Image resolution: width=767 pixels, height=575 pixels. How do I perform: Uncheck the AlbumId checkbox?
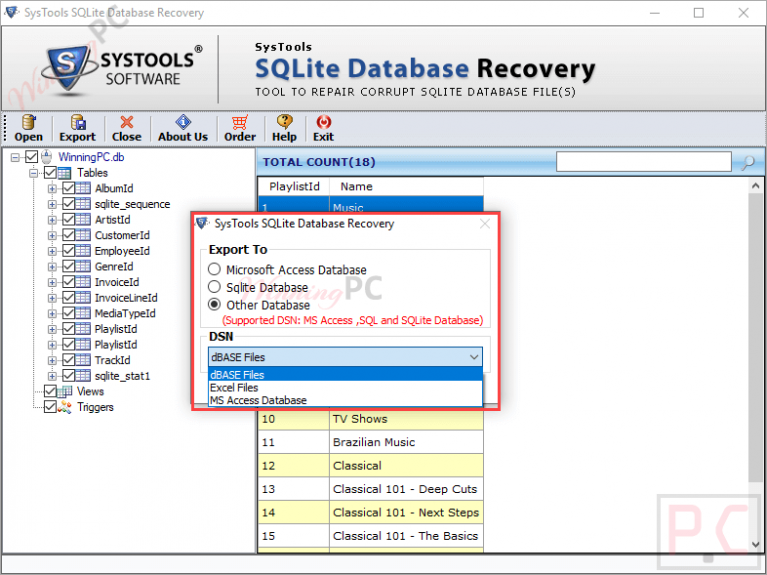[x=68, y=188]
